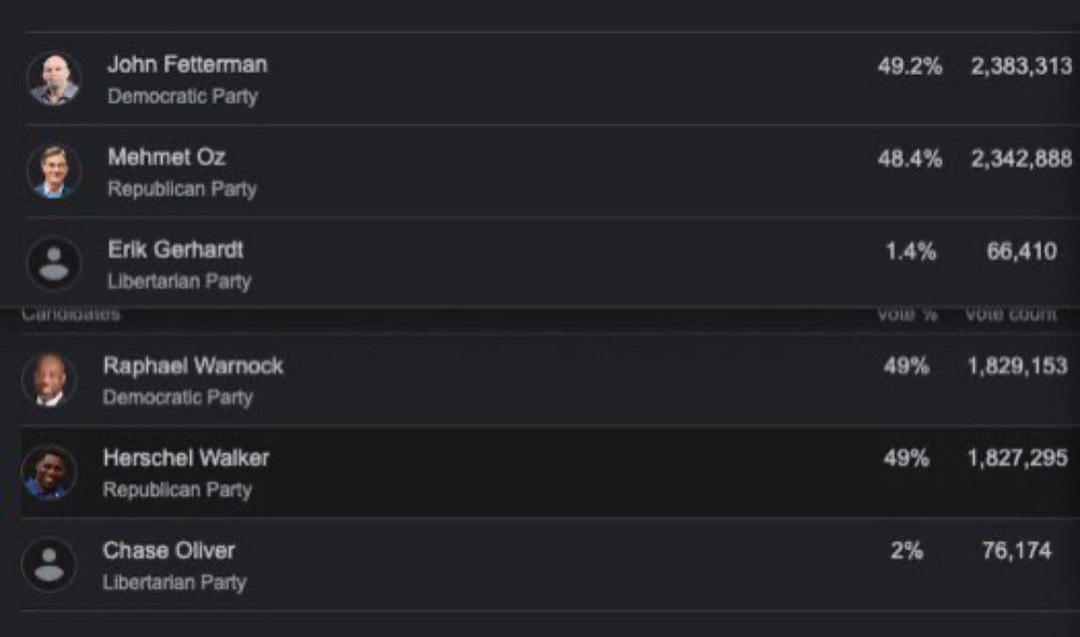The width and height of the screenshot is (1080, 637).
Task: Click John Fetterman's profile photo
Action: (x=54, y=79)
